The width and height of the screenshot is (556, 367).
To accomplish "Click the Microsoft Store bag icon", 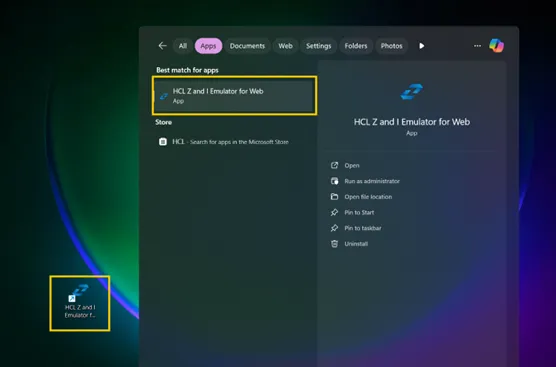I will click(163, 142).
